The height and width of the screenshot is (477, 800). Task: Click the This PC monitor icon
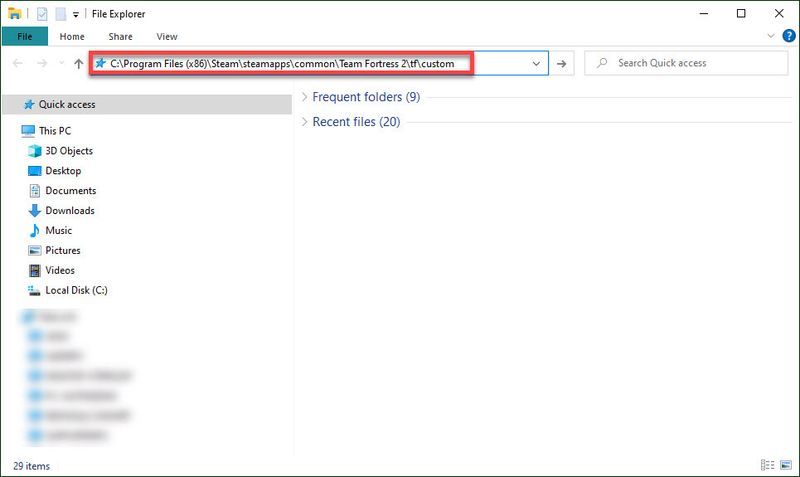click(x=28, y=131)
